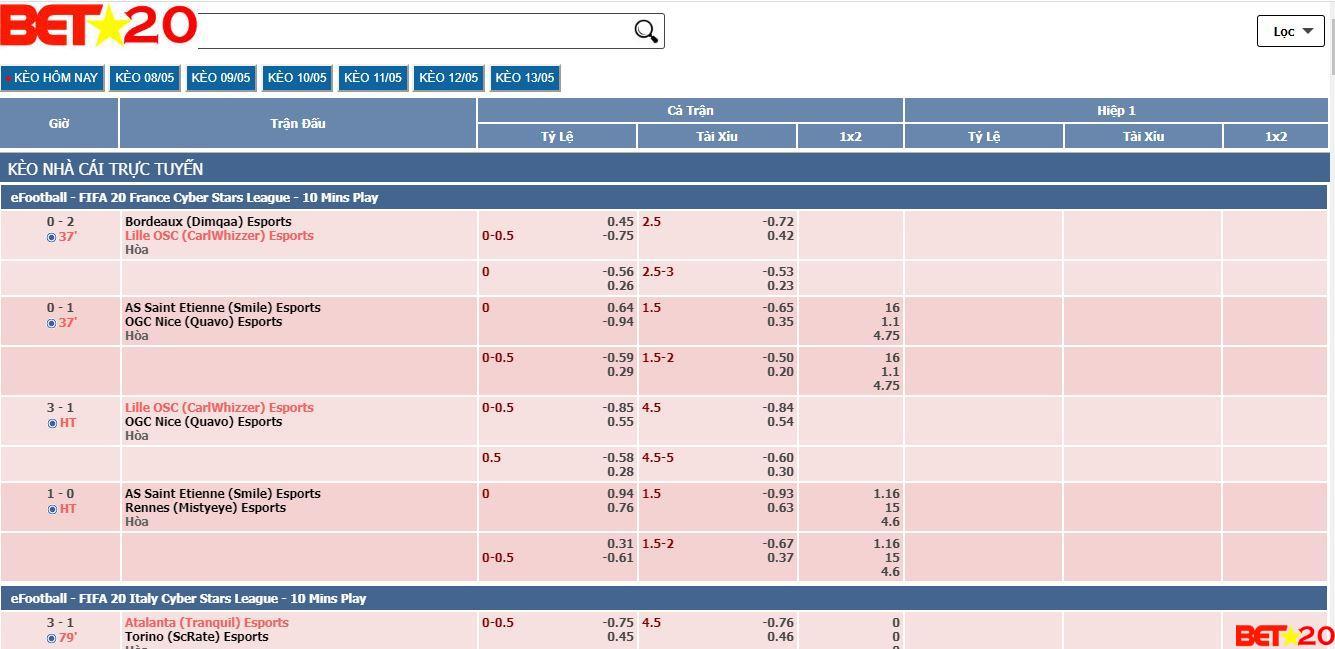Click the magnifying glass search icon
1335x649 pixels.
(x=646, y=31)
